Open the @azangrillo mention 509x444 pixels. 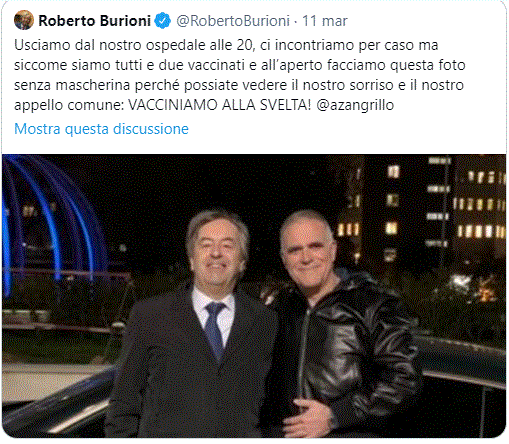355,105
